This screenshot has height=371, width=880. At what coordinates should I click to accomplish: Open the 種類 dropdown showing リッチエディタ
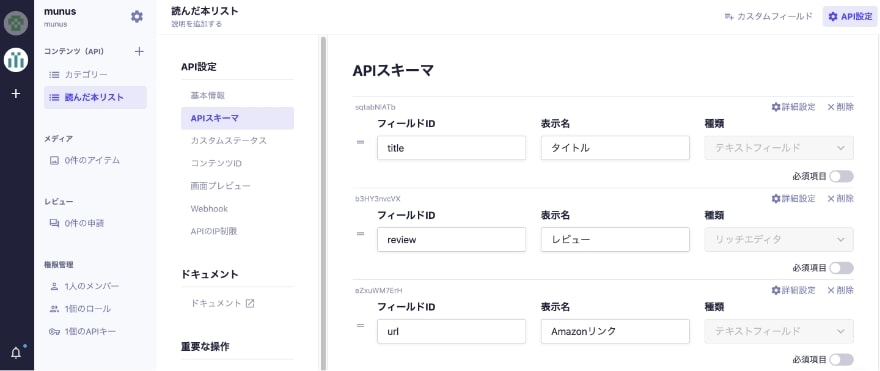pos(779,240)
